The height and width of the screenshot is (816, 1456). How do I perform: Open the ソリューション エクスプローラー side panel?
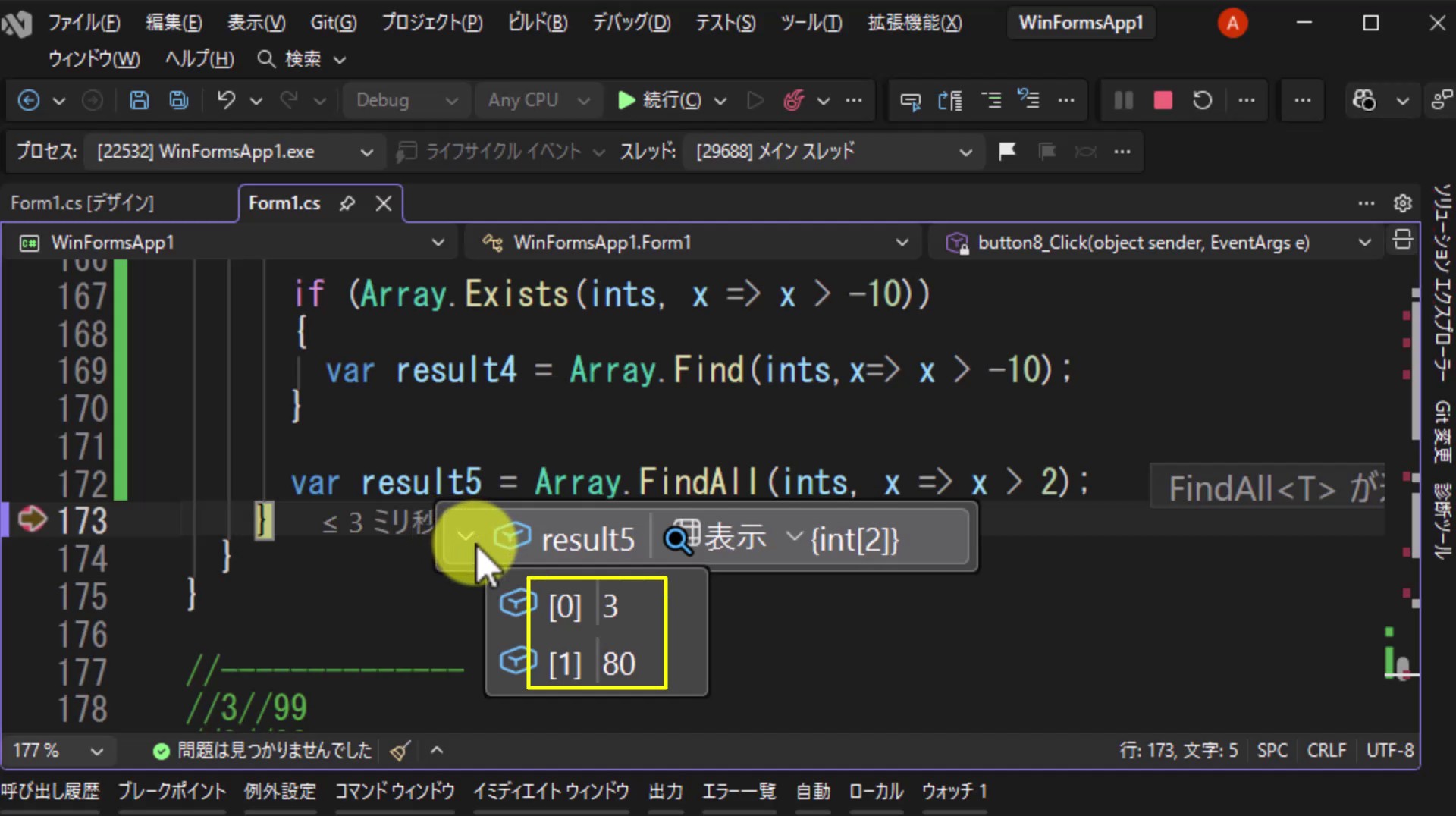coord(1442,282)
